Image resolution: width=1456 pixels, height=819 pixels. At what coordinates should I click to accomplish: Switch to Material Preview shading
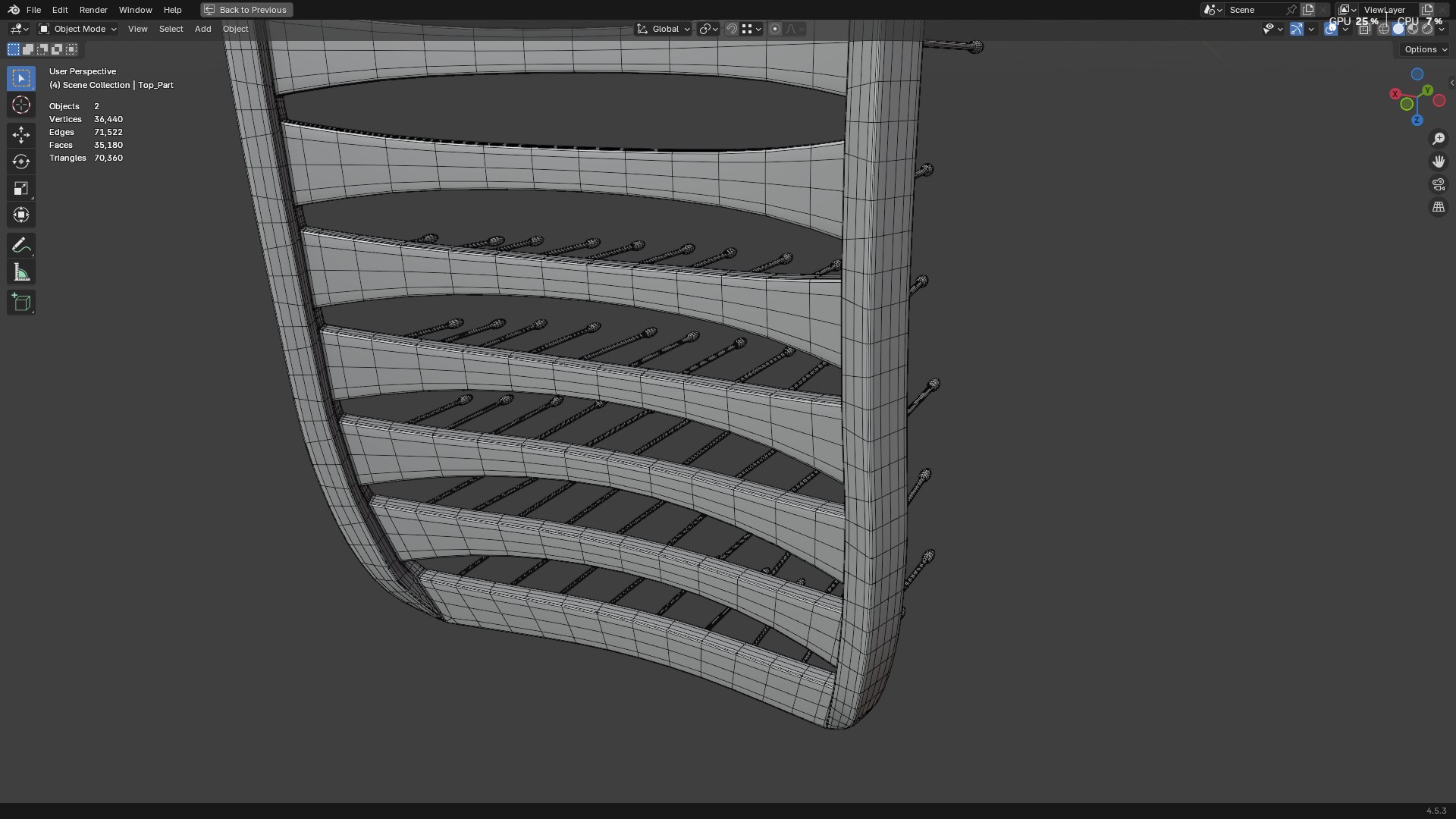(x=1413, y=29)
